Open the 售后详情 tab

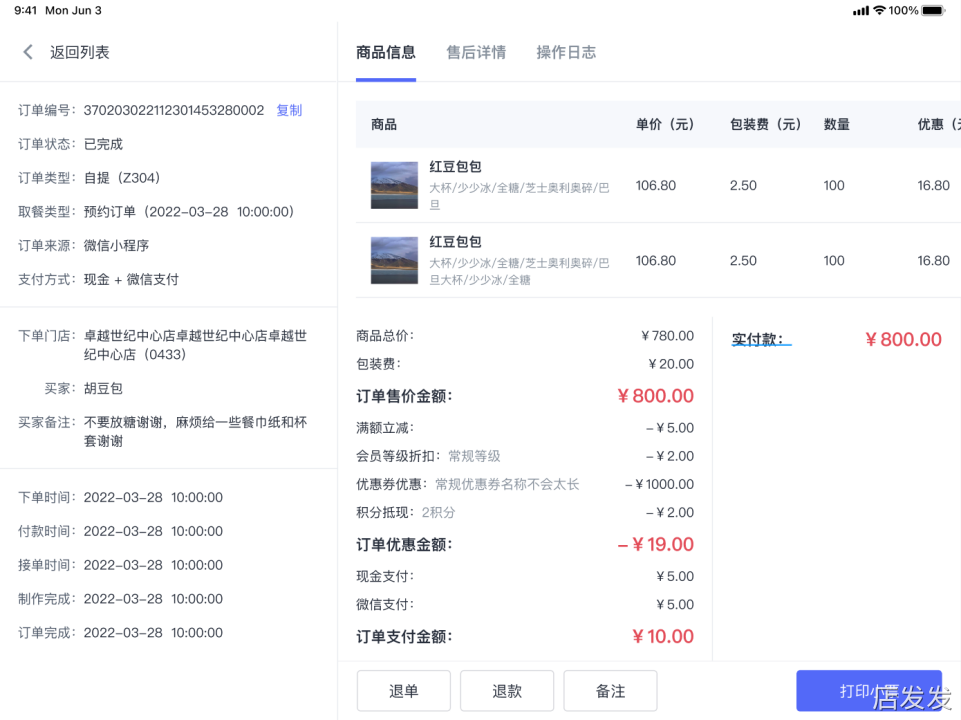click(476, 52)
